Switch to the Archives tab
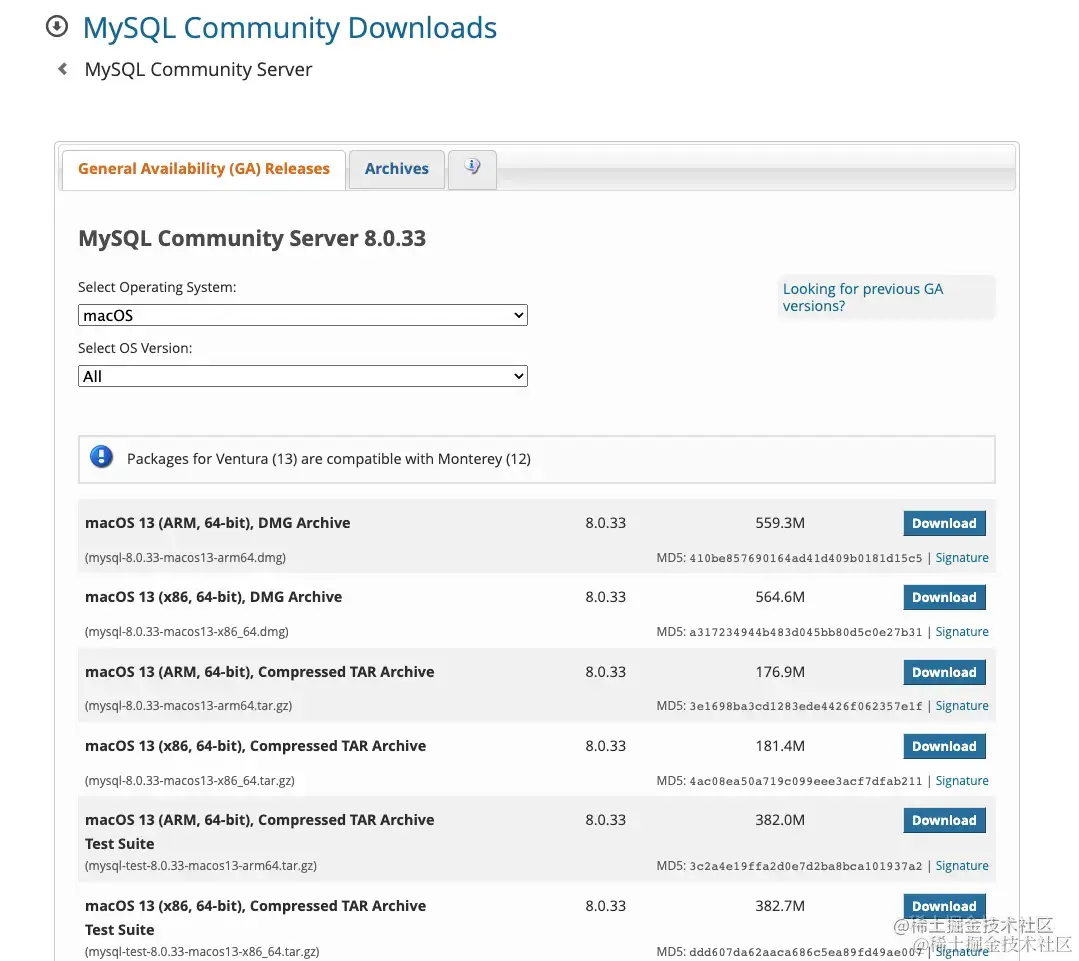The height and width of the screenshot is (961, 1079). coord(396,169)
